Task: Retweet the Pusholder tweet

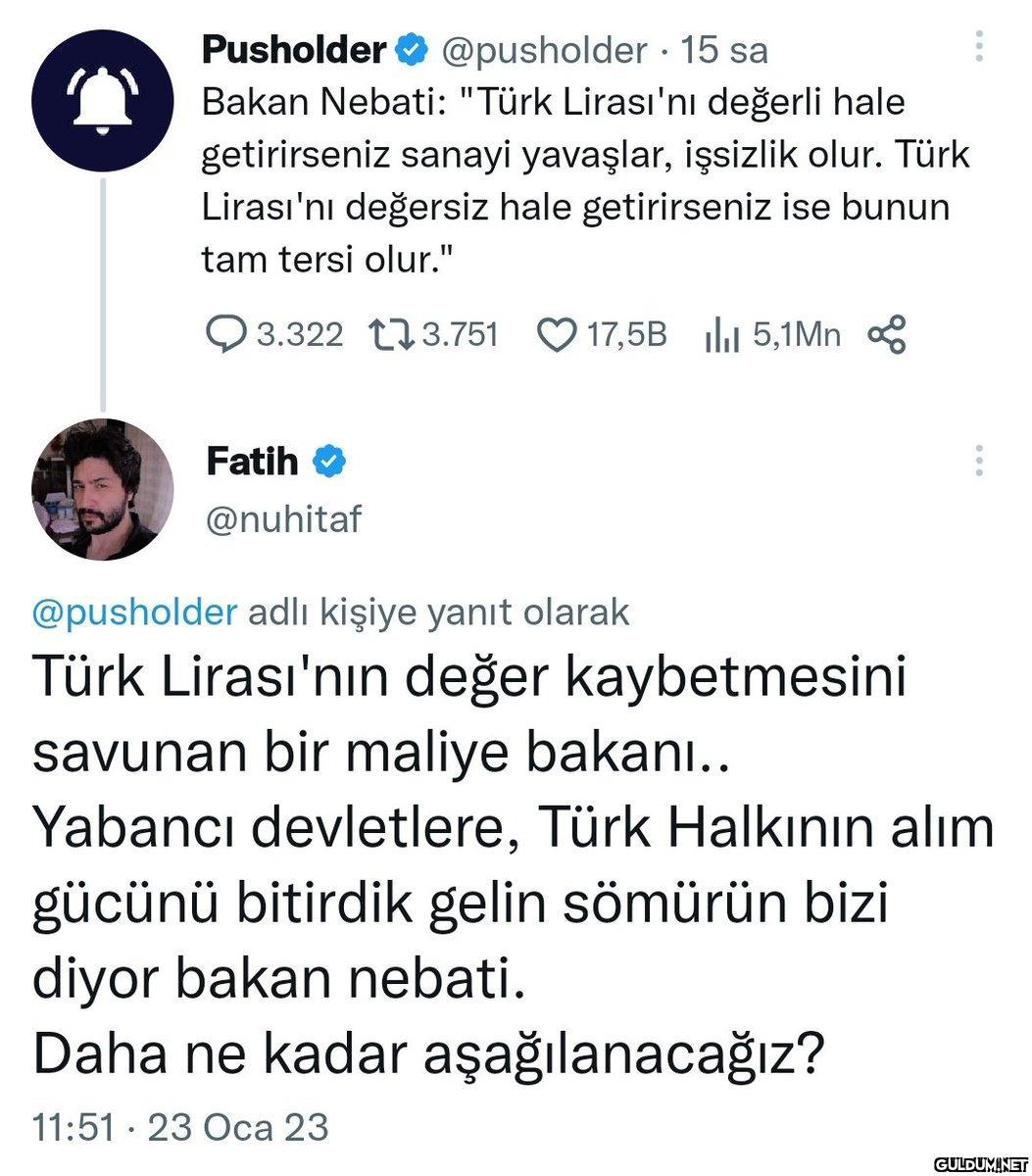Action: 392,335
